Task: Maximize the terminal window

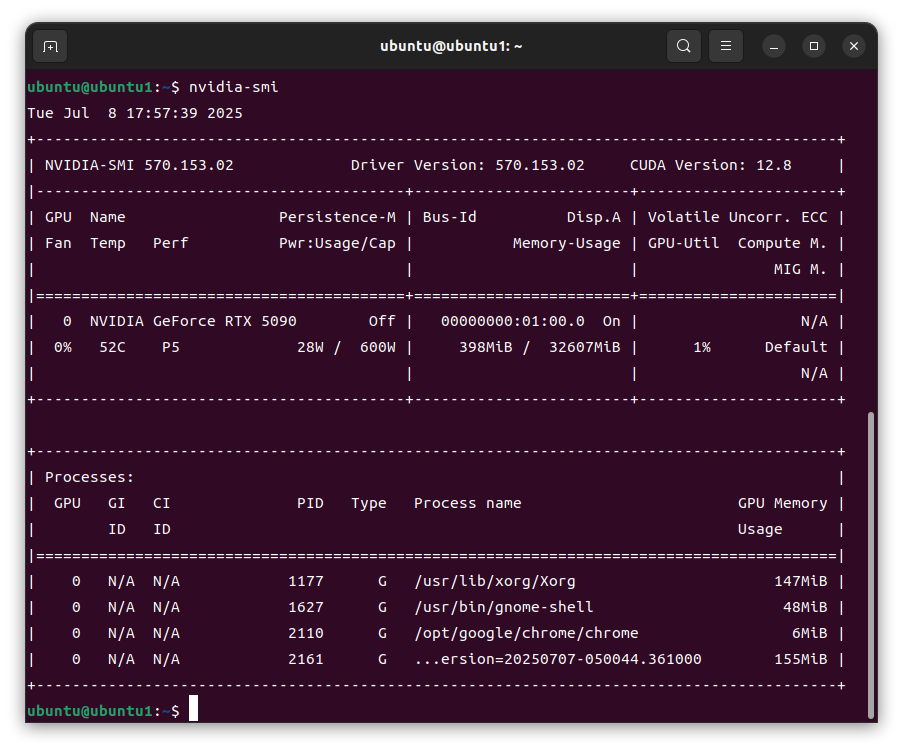Action: point(814,46)
